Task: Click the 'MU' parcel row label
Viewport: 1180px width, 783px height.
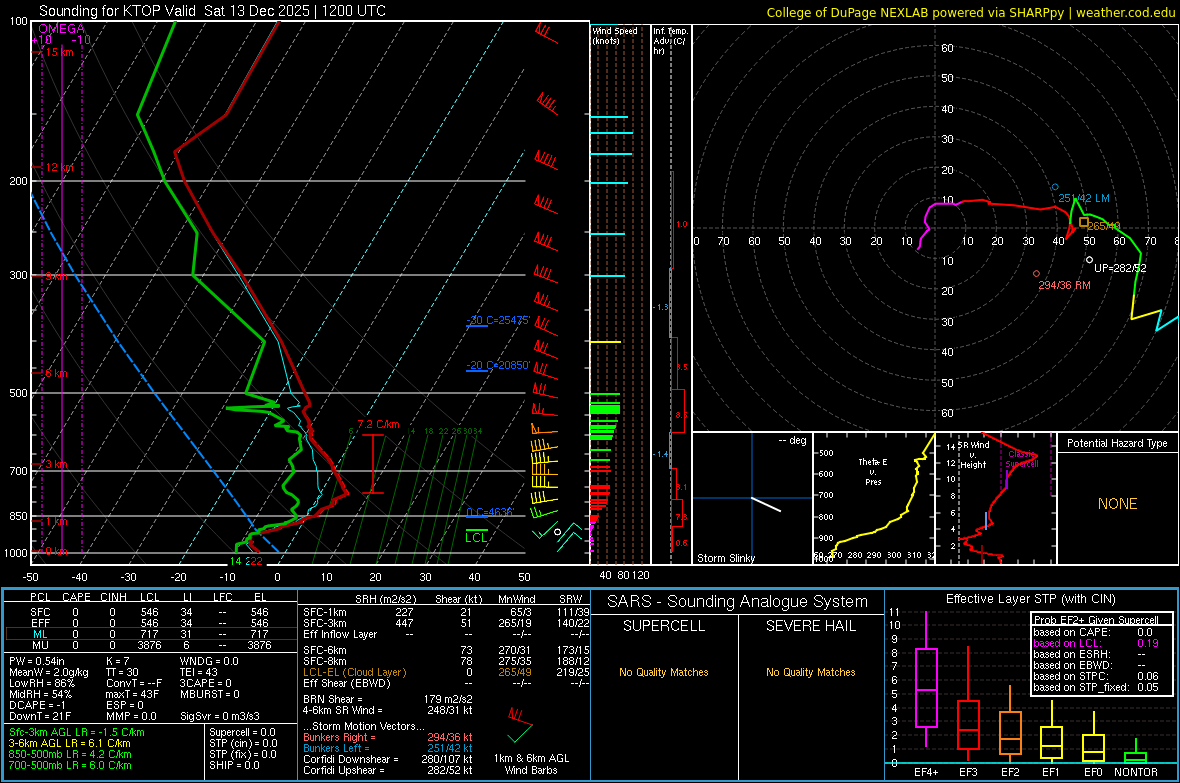Action: point(40,645)
